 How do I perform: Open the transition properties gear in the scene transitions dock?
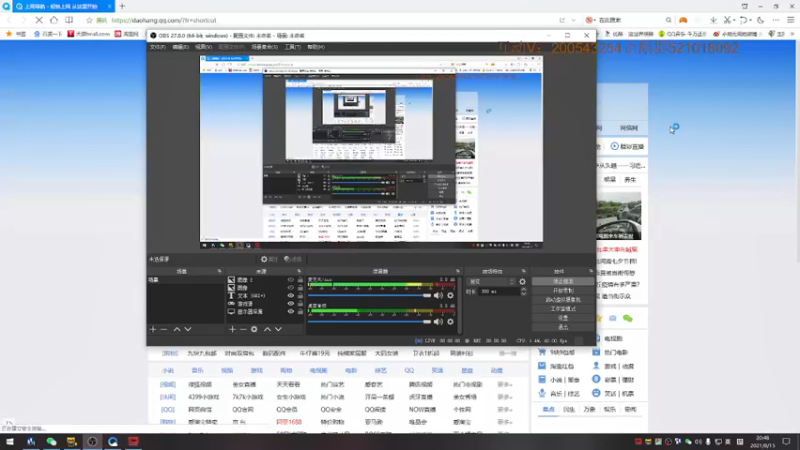pos(522,282)
